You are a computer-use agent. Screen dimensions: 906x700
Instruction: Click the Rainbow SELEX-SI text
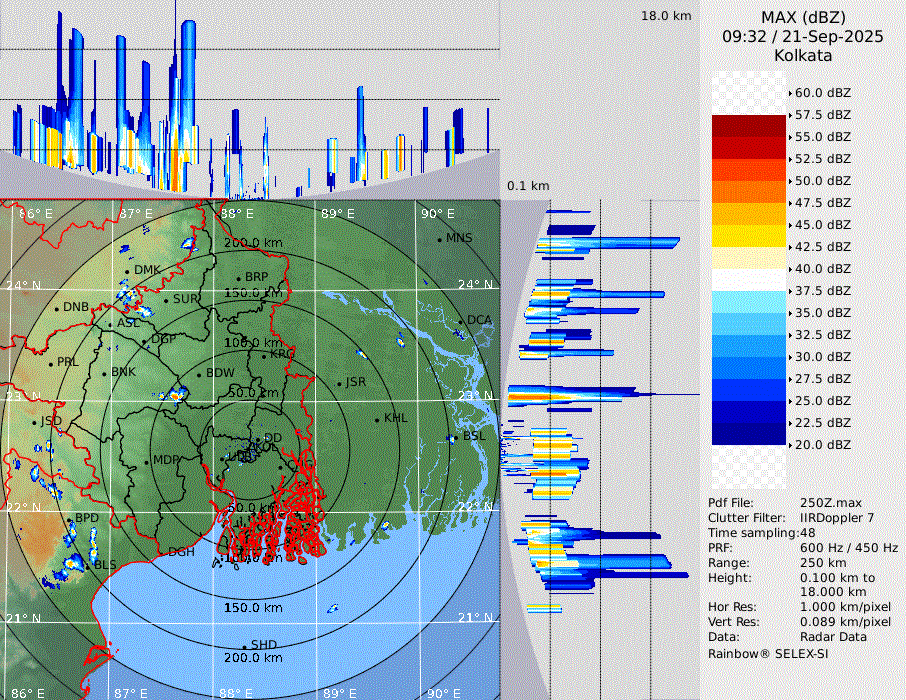pyautogui.click(x=768, y=653)
